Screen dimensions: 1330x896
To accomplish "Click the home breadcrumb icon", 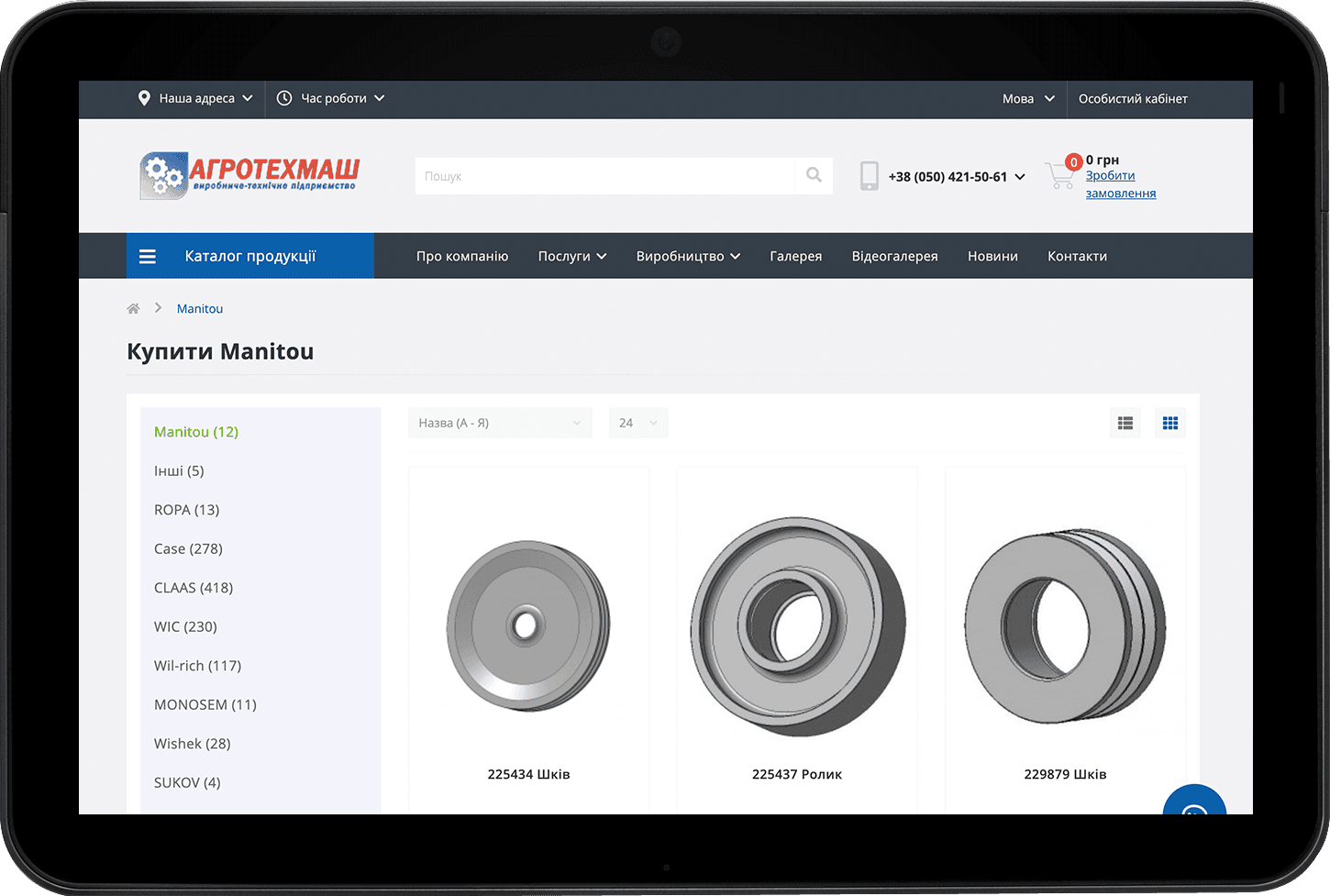I will (x=133, y=309).
